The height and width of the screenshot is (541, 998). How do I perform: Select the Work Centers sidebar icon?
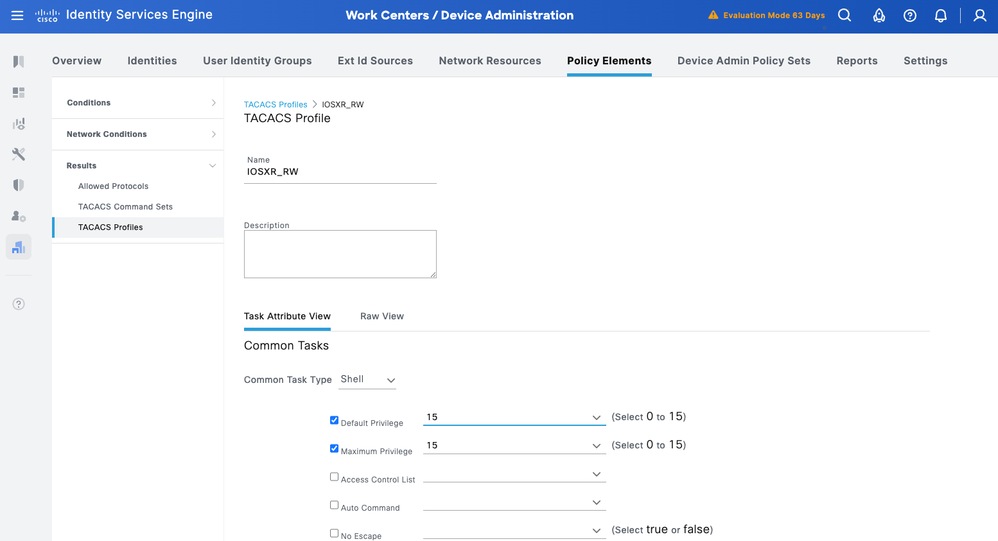coord(18,247)
